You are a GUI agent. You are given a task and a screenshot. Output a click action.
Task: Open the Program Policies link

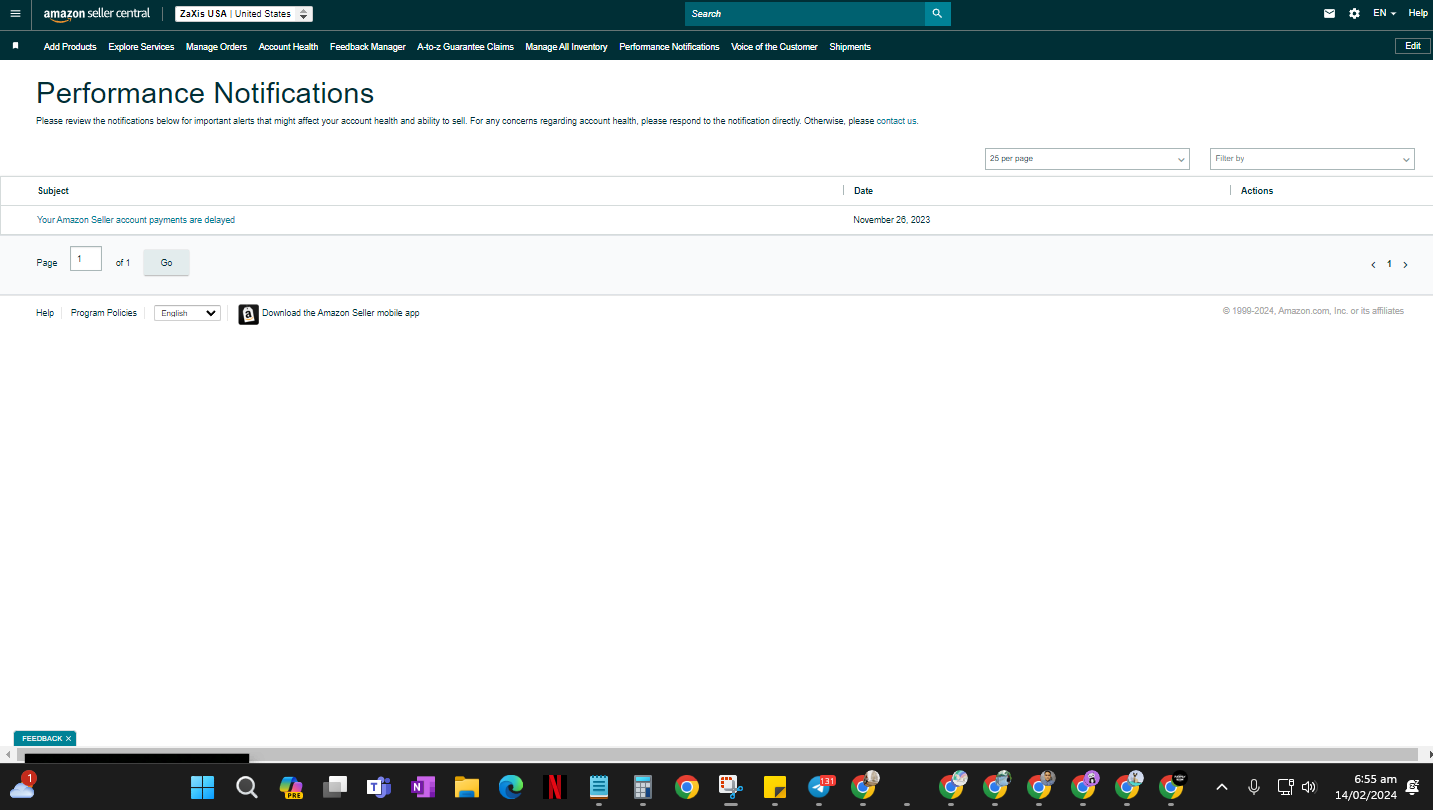point(104,313)
